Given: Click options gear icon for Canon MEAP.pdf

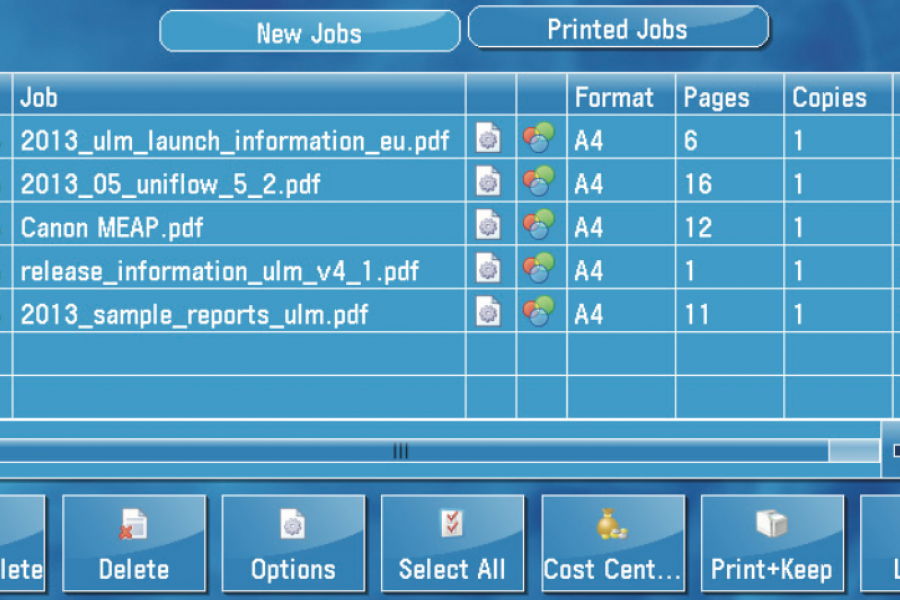Looking at the screenshot, I should [488, 226].
